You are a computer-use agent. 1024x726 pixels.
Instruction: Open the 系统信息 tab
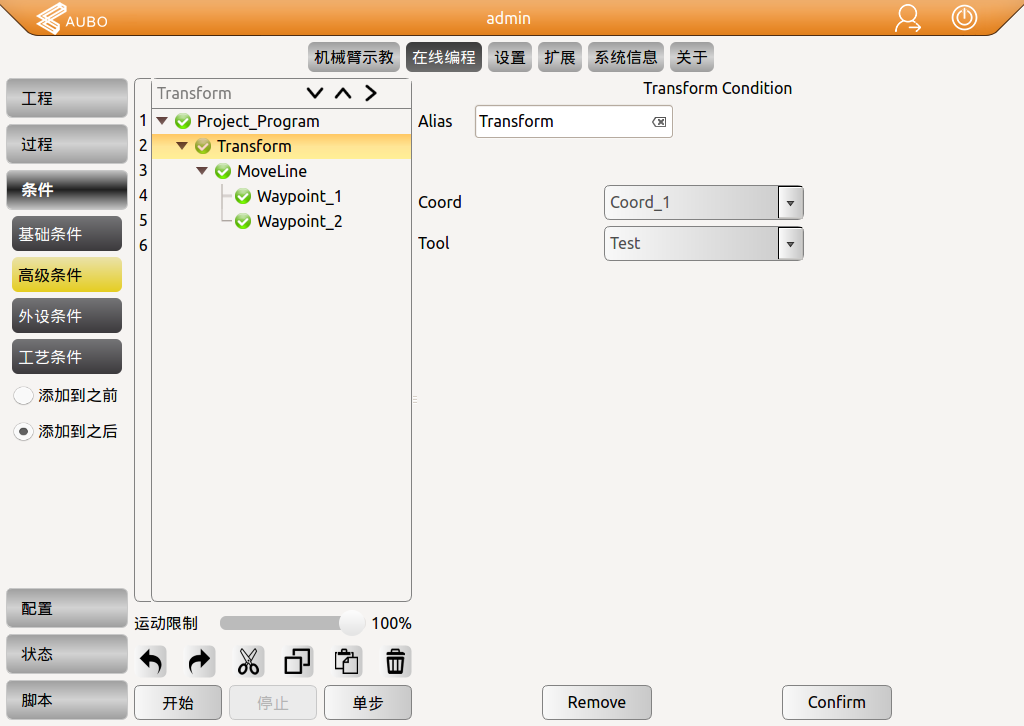click(626, 58)
